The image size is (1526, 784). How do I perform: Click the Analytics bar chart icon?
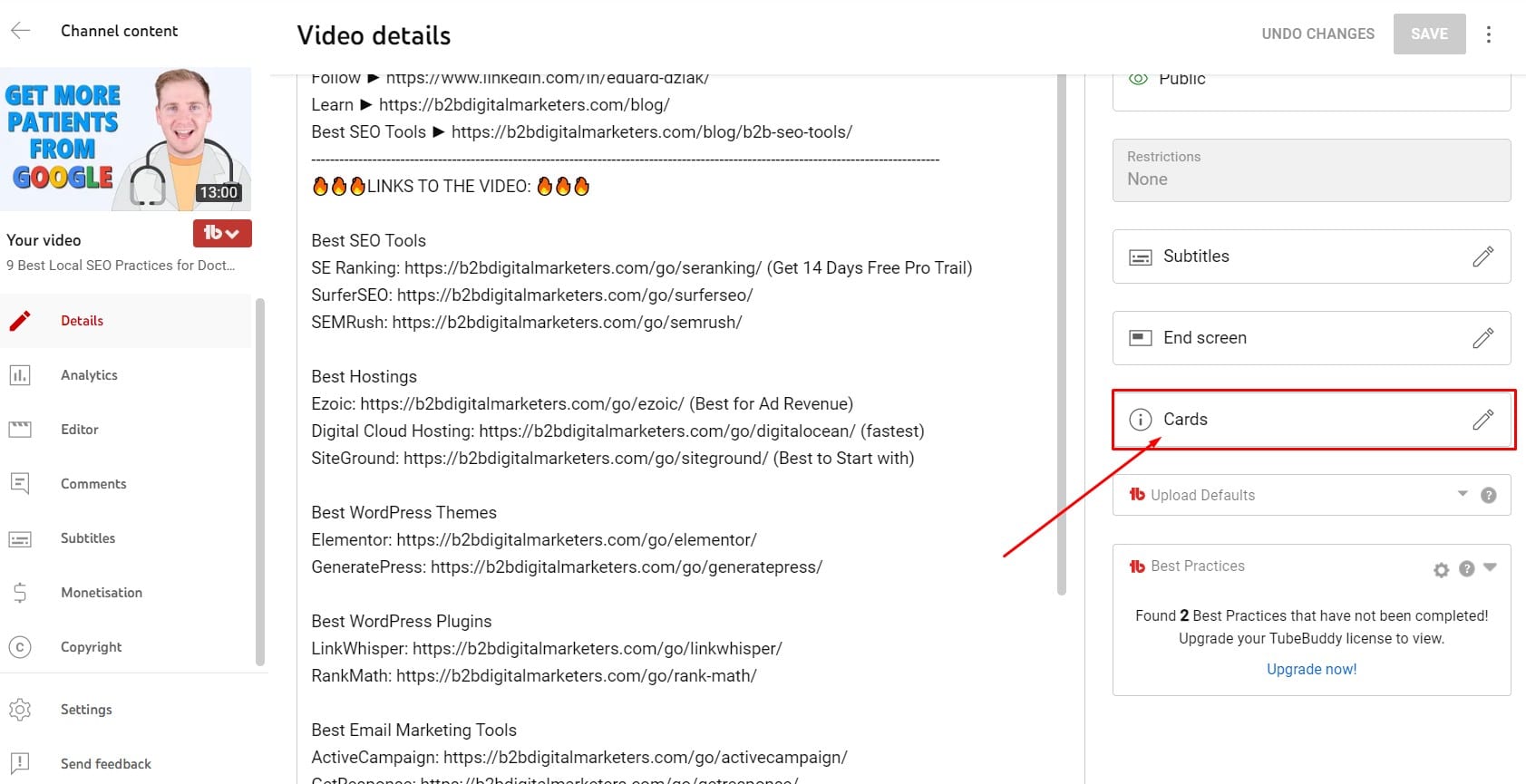coord(20,375)
